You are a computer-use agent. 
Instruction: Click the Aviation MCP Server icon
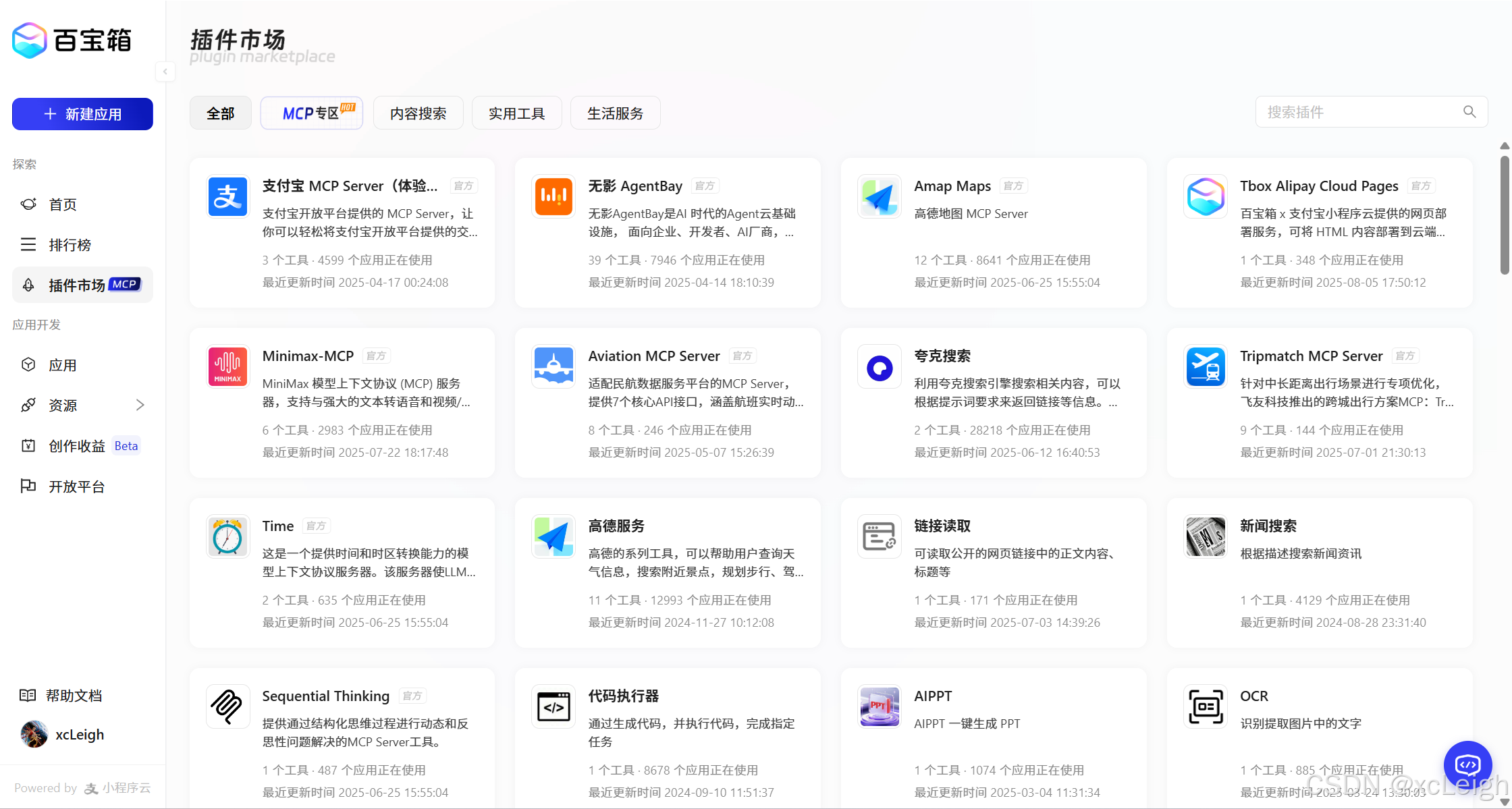point(553,367)
